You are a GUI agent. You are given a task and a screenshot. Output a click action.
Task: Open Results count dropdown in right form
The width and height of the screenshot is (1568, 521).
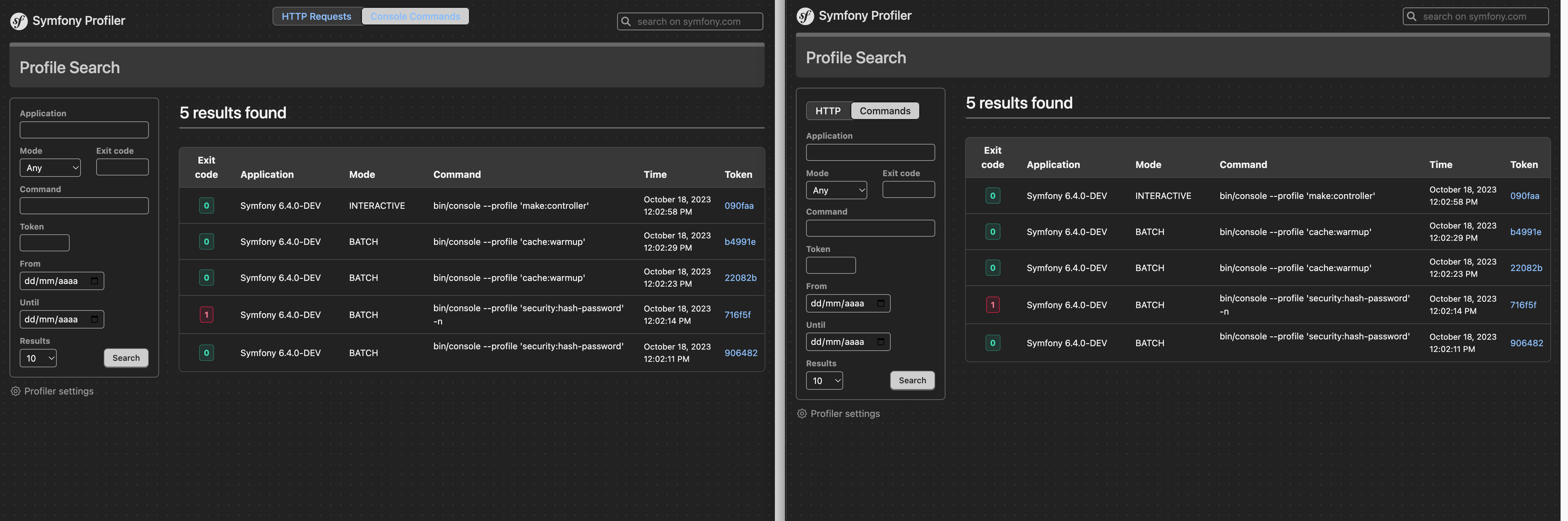825,381
